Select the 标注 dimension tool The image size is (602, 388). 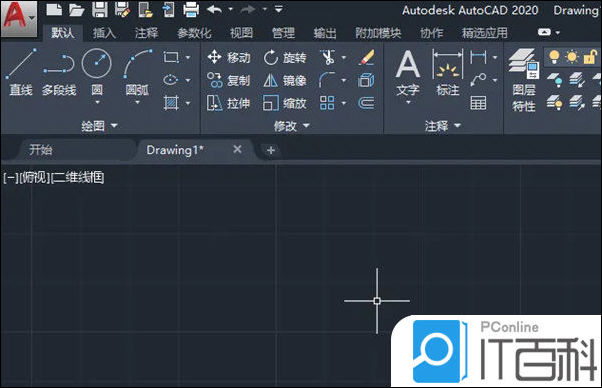pyautogui.click(x=448, y=72)
